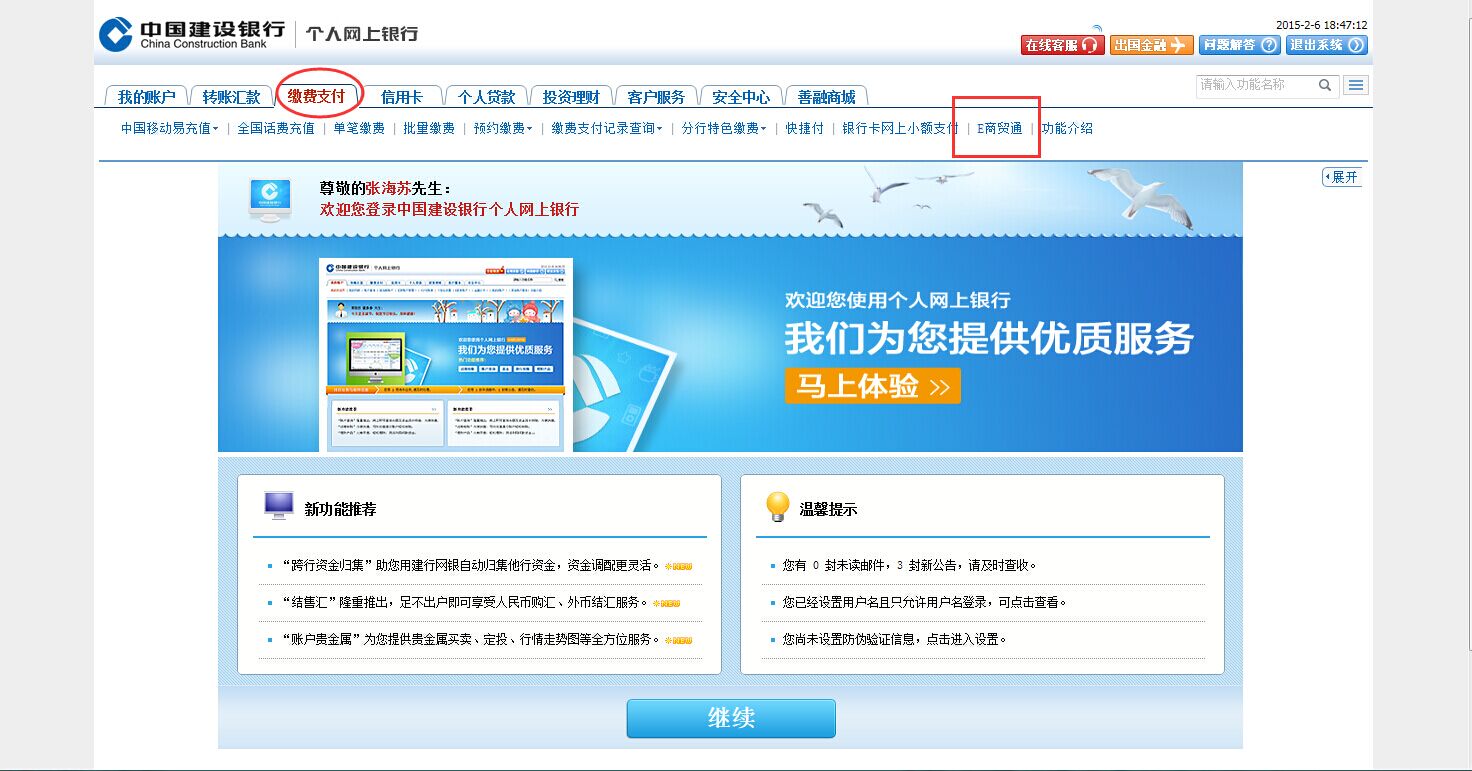Screen dimensions: 1472x771
Task: Open 问题解答 help FAQ button
Action: pos(1239,45)
